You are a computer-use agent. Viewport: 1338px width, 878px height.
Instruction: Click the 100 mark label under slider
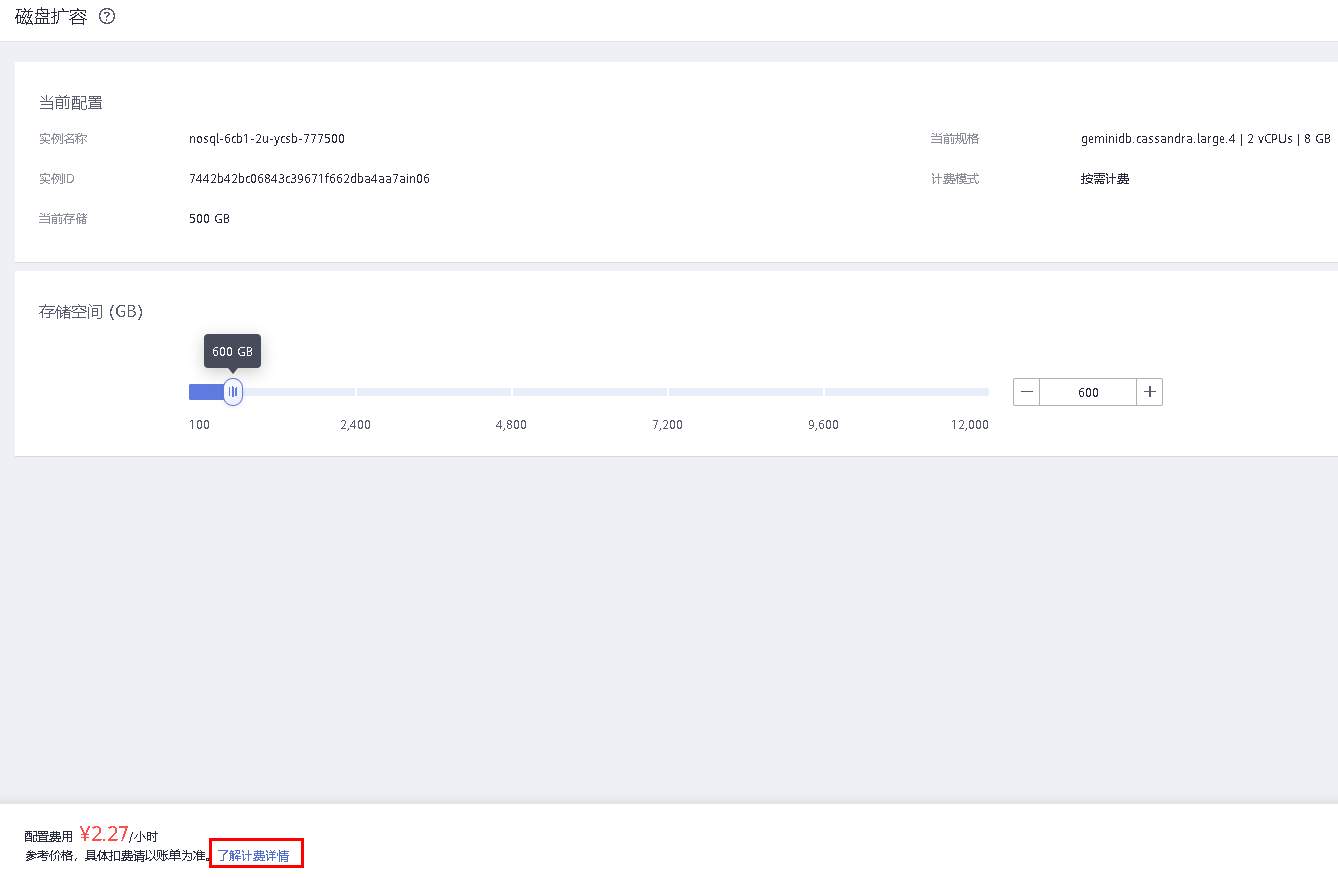coord(199,425)
